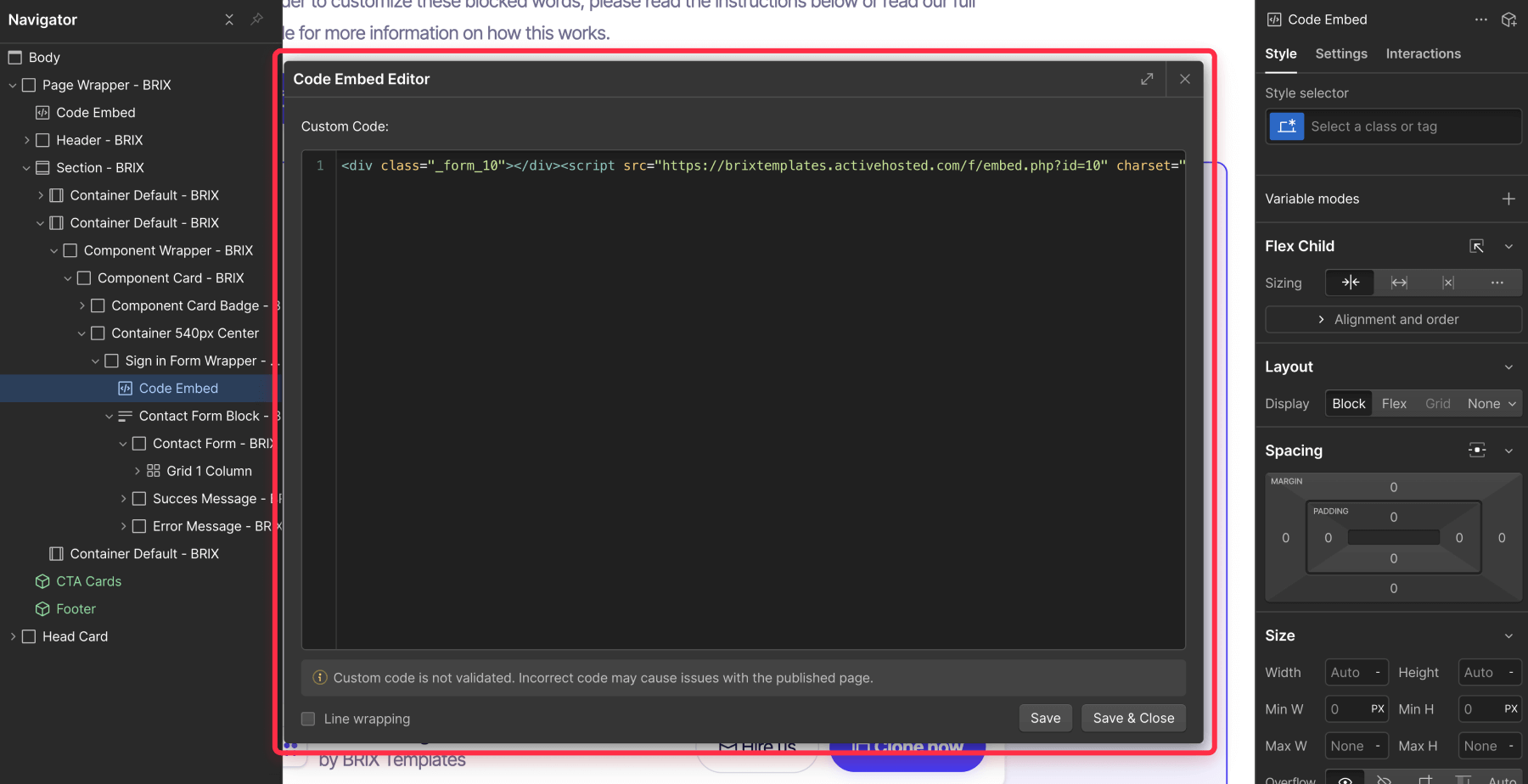The width and height of the screenshot is (1528, 784).
Task: Expand Alignment and order section
Action: click(1393, 319)
